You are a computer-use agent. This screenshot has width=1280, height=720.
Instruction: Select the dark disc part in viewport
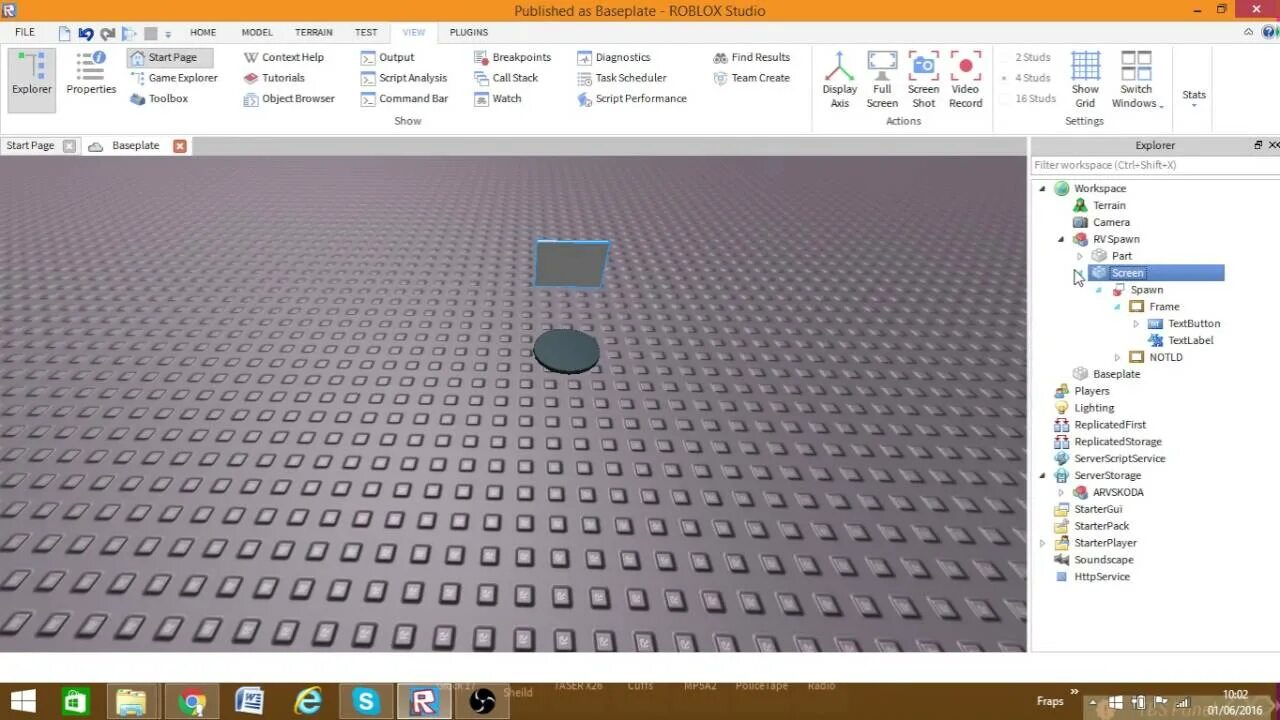pyautogui.click(x=567, y=351)
